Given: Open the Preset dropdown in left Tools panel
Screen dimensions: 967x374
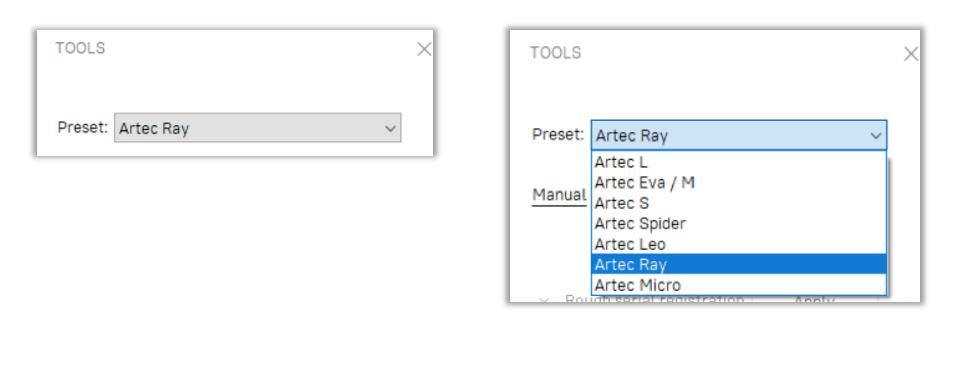Looking at the screenshot, I should (258, 128).
